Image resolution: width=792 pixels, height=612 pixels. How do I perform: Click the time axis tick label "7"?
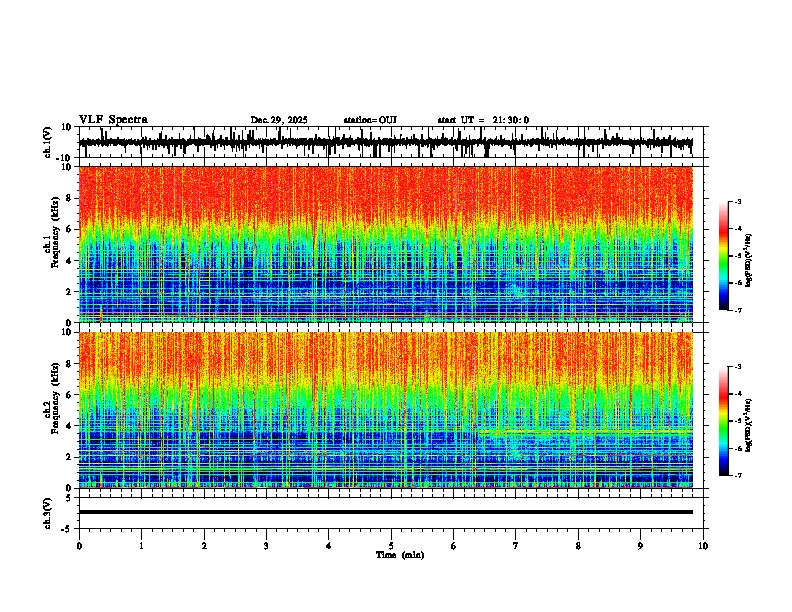point(516,546)
